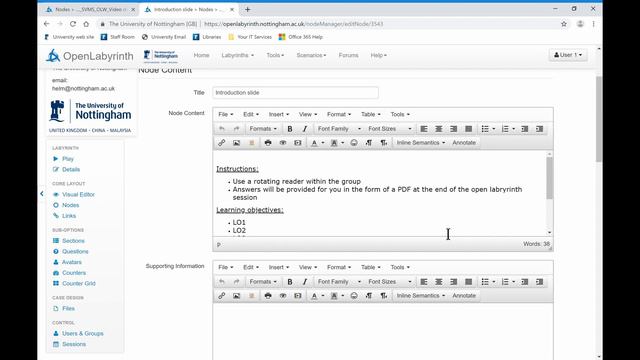
Task: Open Insert menu in Node Content editor
Action: click(279, 114)
